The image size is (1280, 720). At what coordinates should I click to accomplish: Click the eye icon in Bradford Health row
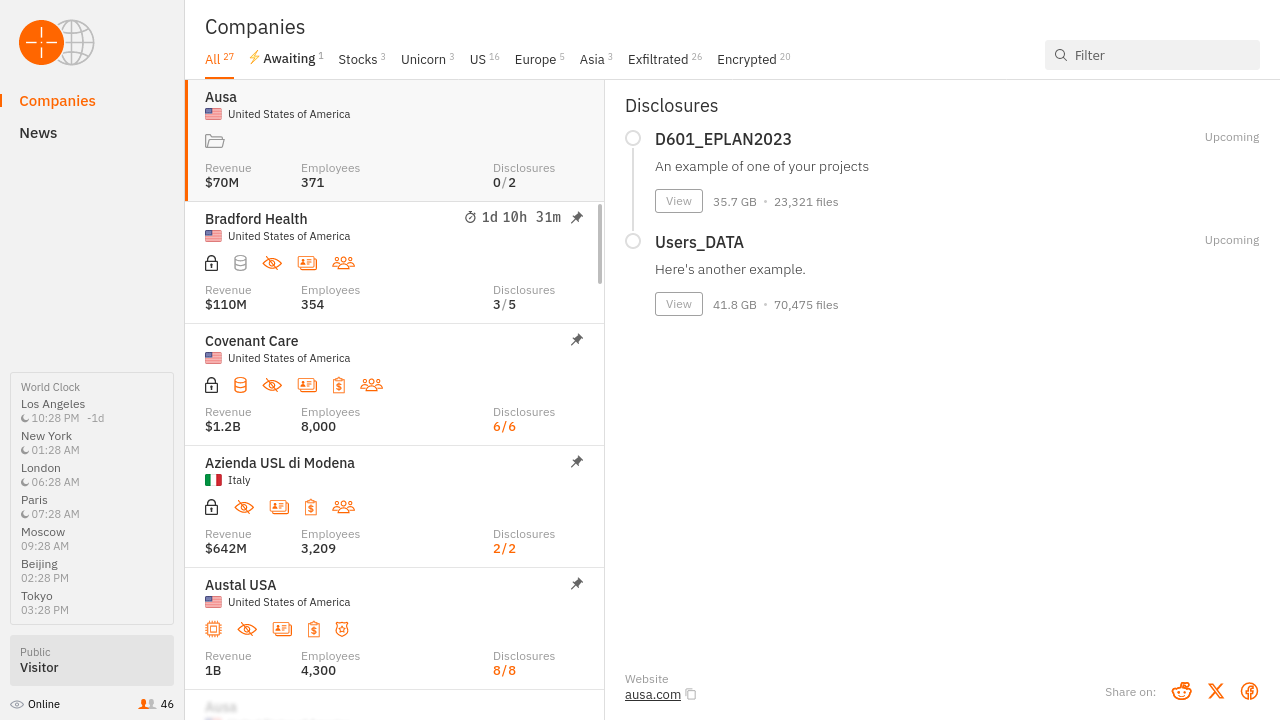[272, 263]
